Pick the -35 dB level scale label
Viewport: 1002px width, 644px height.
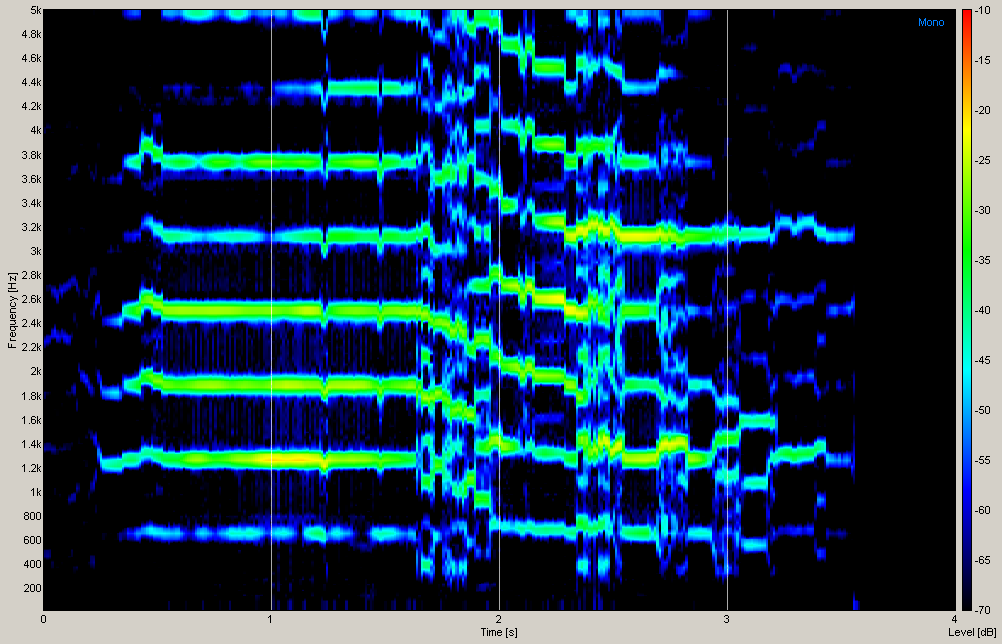pyautogui.click(x=983, y=260)
